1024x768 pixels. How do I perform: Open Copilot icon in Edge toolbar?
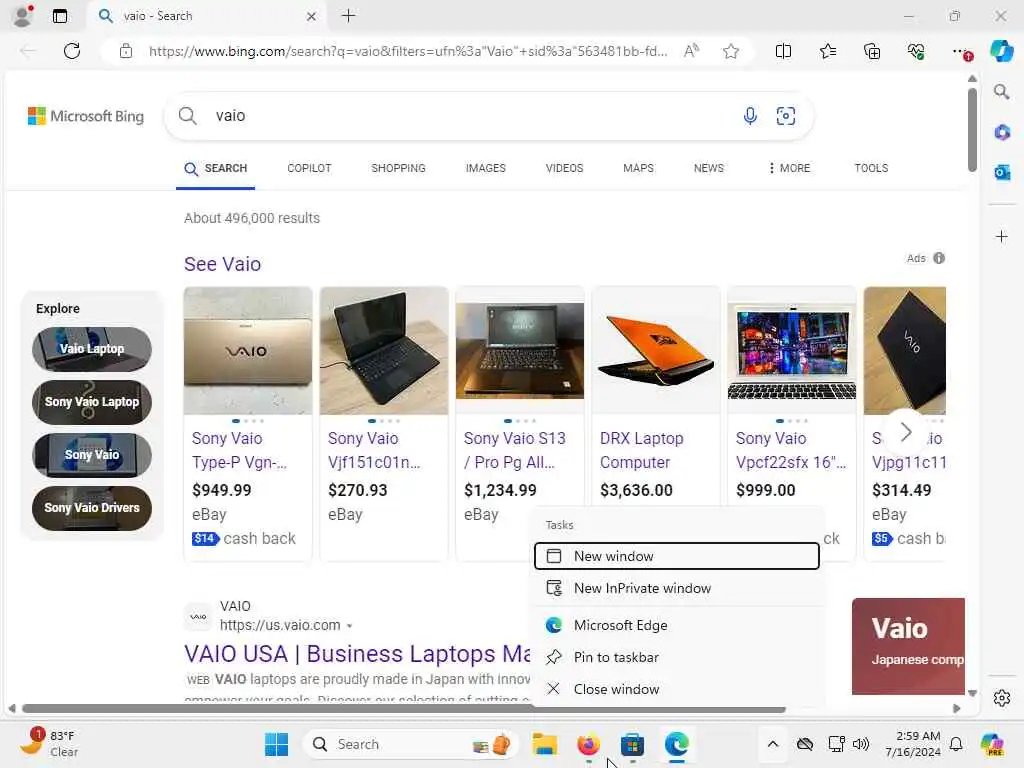1001,51
